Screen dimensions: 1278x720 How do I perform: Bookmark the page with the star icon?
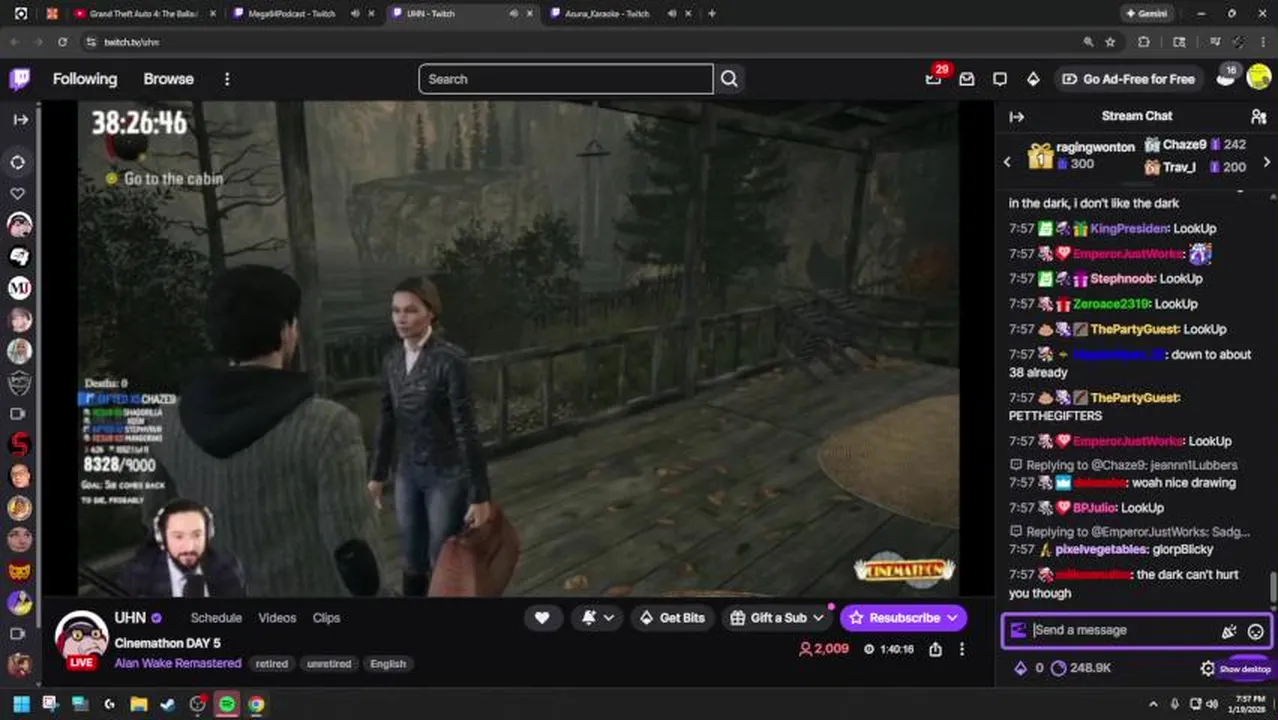pyautogui.click(x=1110, y=42)
